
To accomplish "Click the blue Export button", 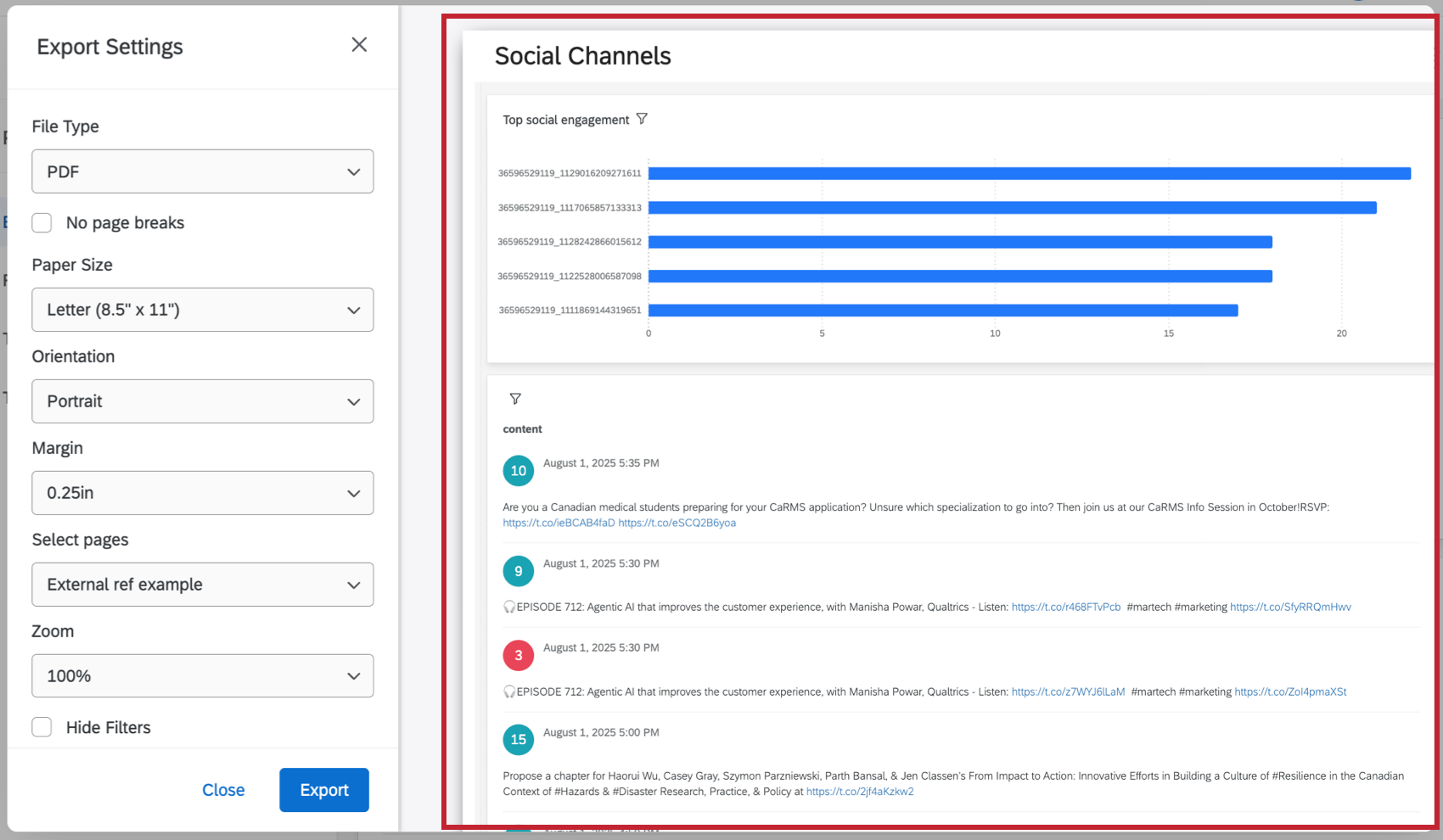I will [324, 790].
